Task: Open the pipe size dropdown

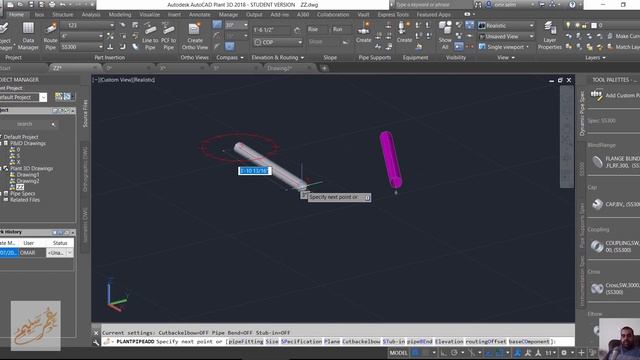Action: [x=101, y=36]
